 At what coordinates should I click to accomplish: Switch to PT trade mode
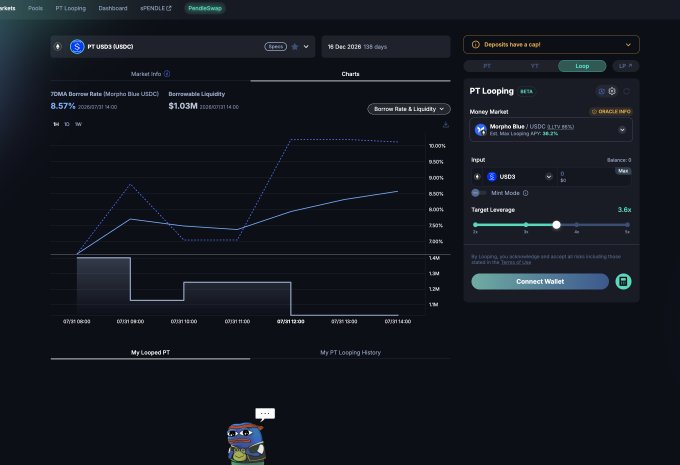click(x=487, y=66)
